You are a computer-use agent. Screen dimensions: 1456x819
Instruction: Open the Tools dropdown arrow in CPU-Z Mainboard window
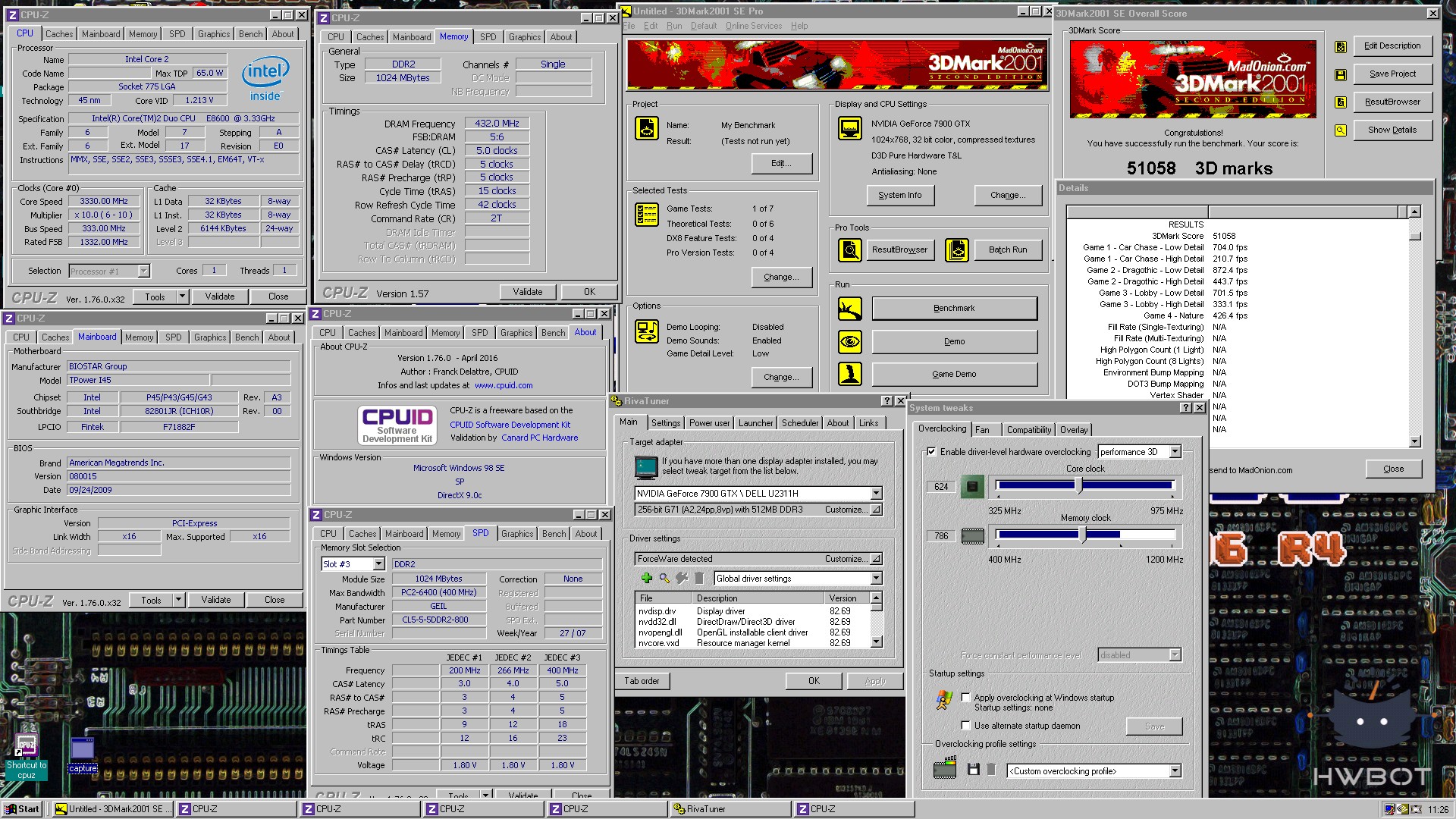178,600
